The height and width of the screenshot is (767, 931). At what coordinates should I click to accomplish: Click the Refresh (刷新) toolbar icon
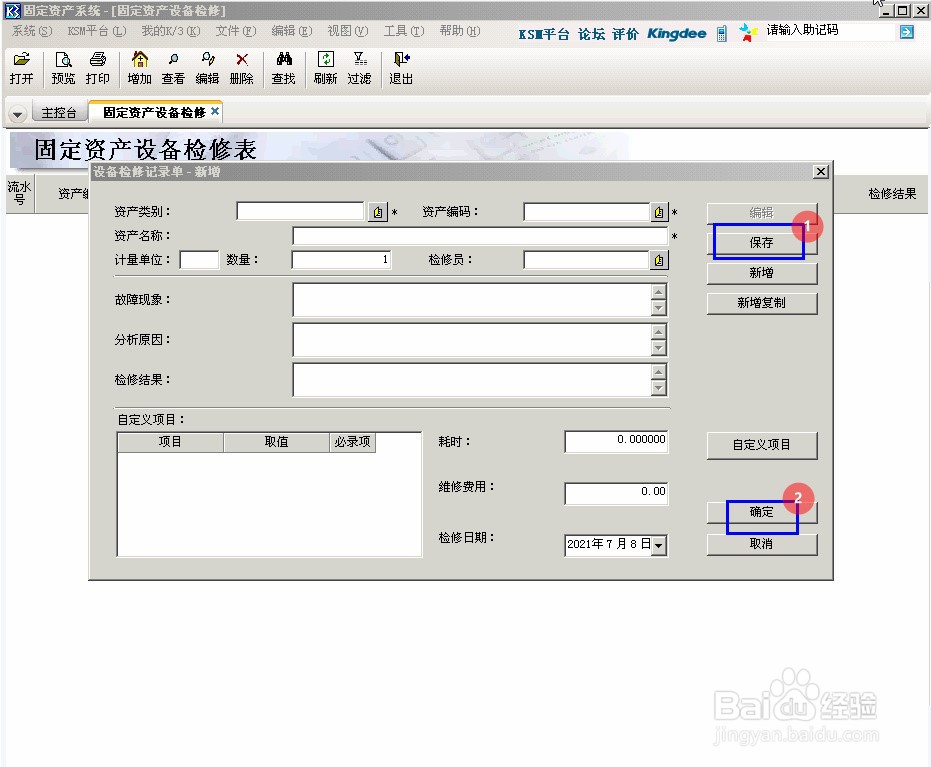pyautogui.click(x=325, y=68)
